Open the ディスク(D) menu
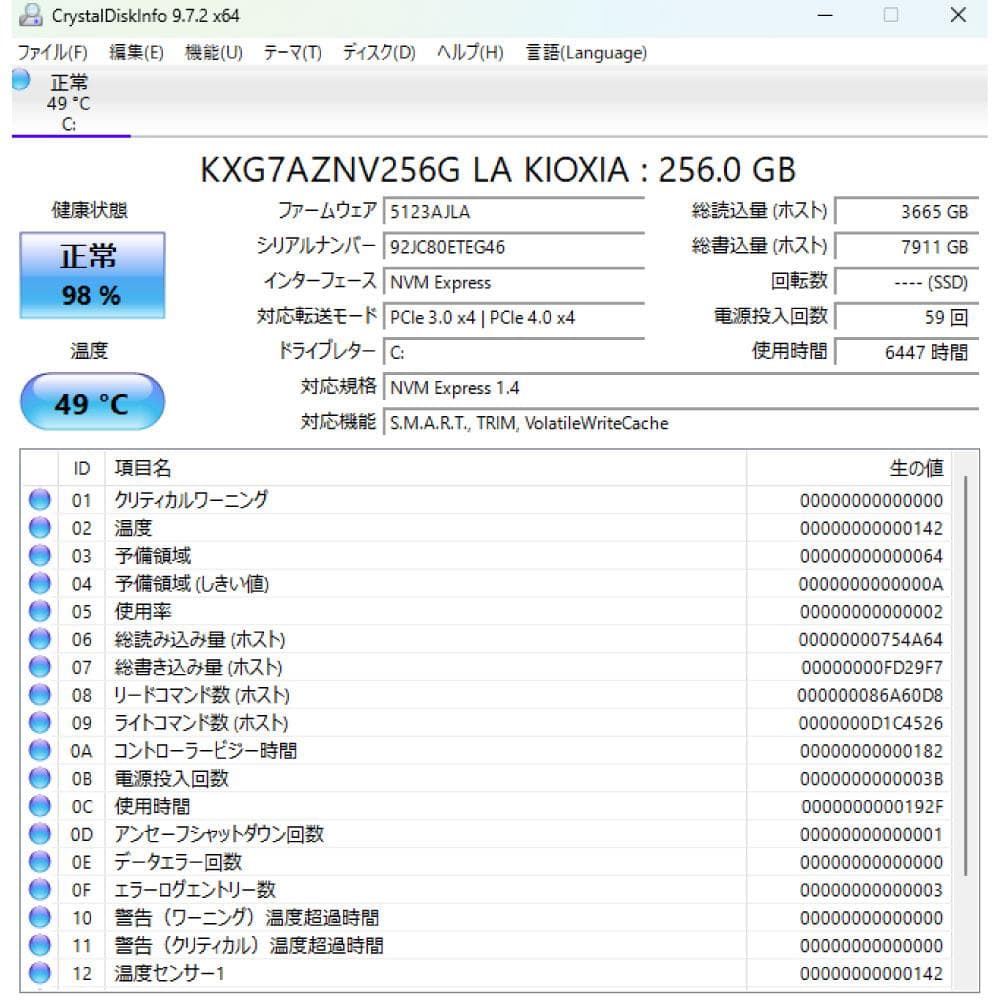This screenshot has width=1000, height=1000. pyautogui.click(x=379, y=52)
